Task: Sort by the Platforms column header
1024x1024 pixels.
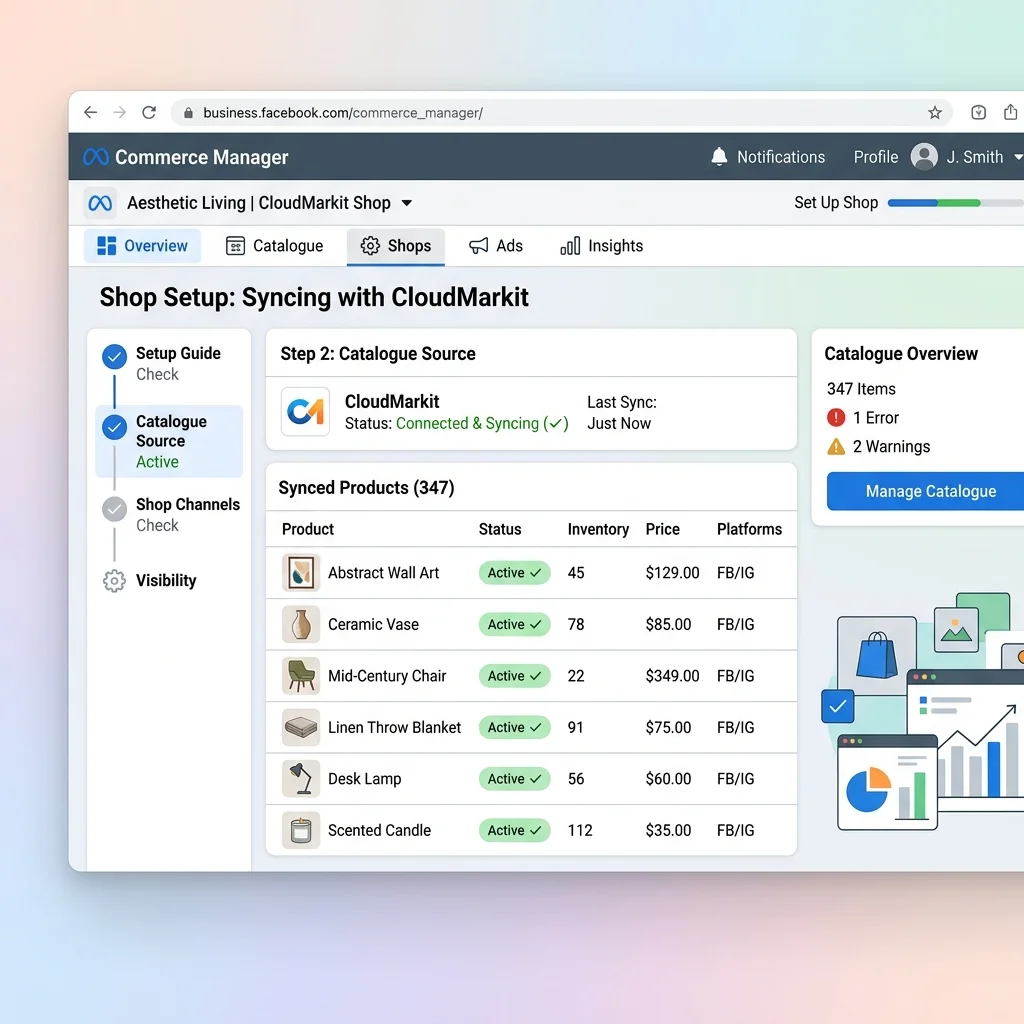Action: coord(749,529)
